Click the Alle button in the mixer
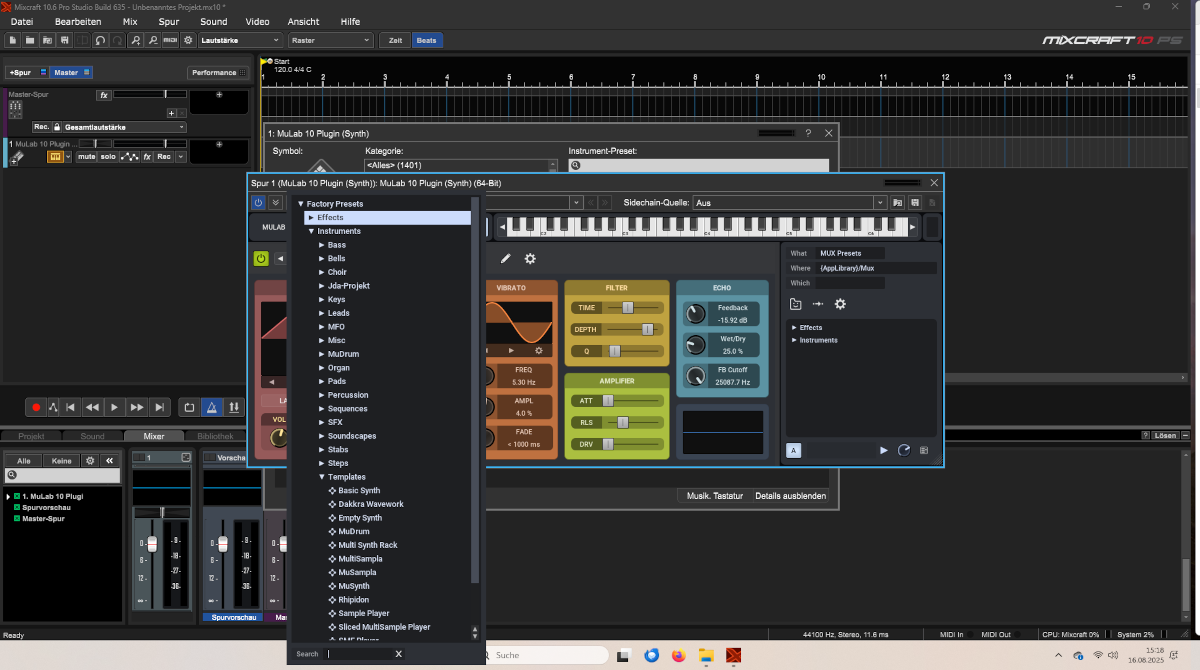Viewport: 1200px width, 670px height. tap(24, 460)
